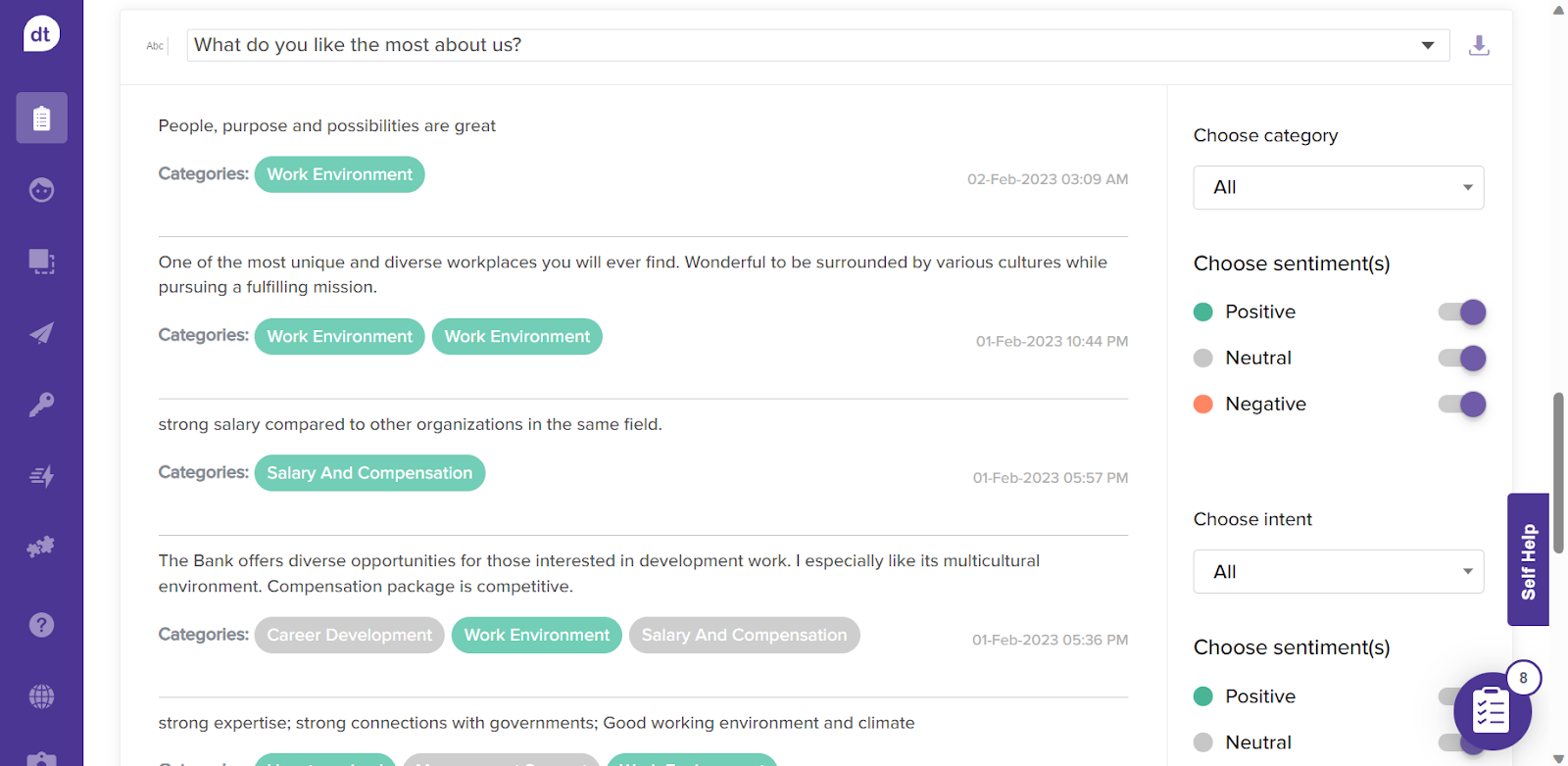Expand the Choose intent dropdown
The width and height of the screenshot is (1568, 766).
(x=1338, y=572)
